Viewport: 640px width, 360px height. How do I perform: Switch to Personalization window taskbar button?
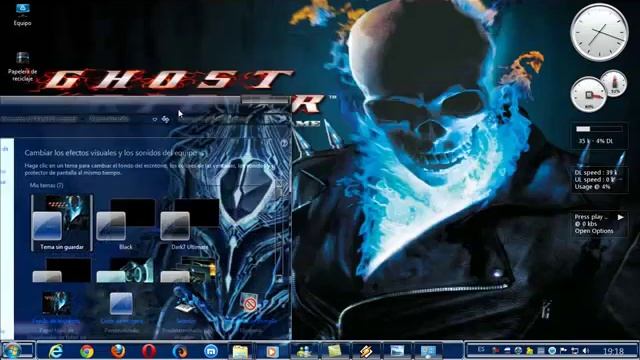(428, 351)
